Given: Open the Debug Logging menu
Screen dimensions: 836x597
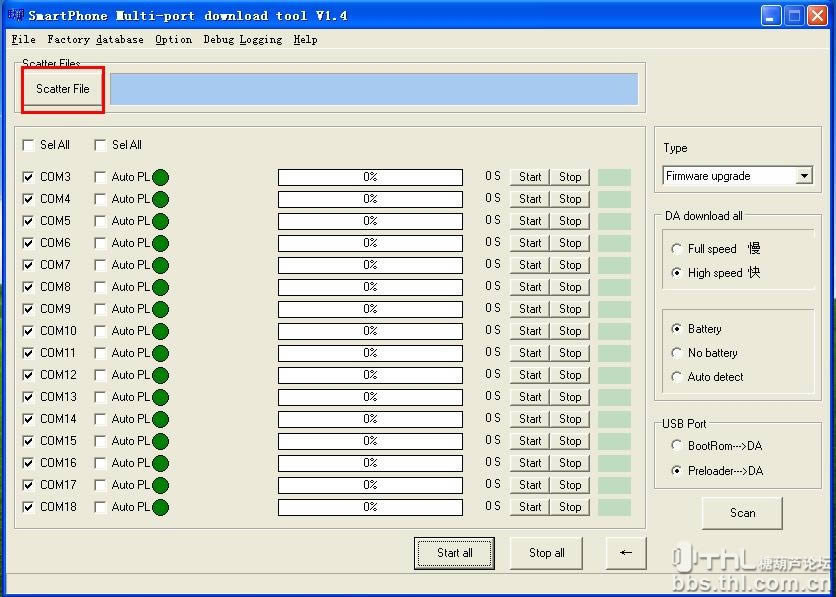Looking at the screenshot, I should pos(242,40).
